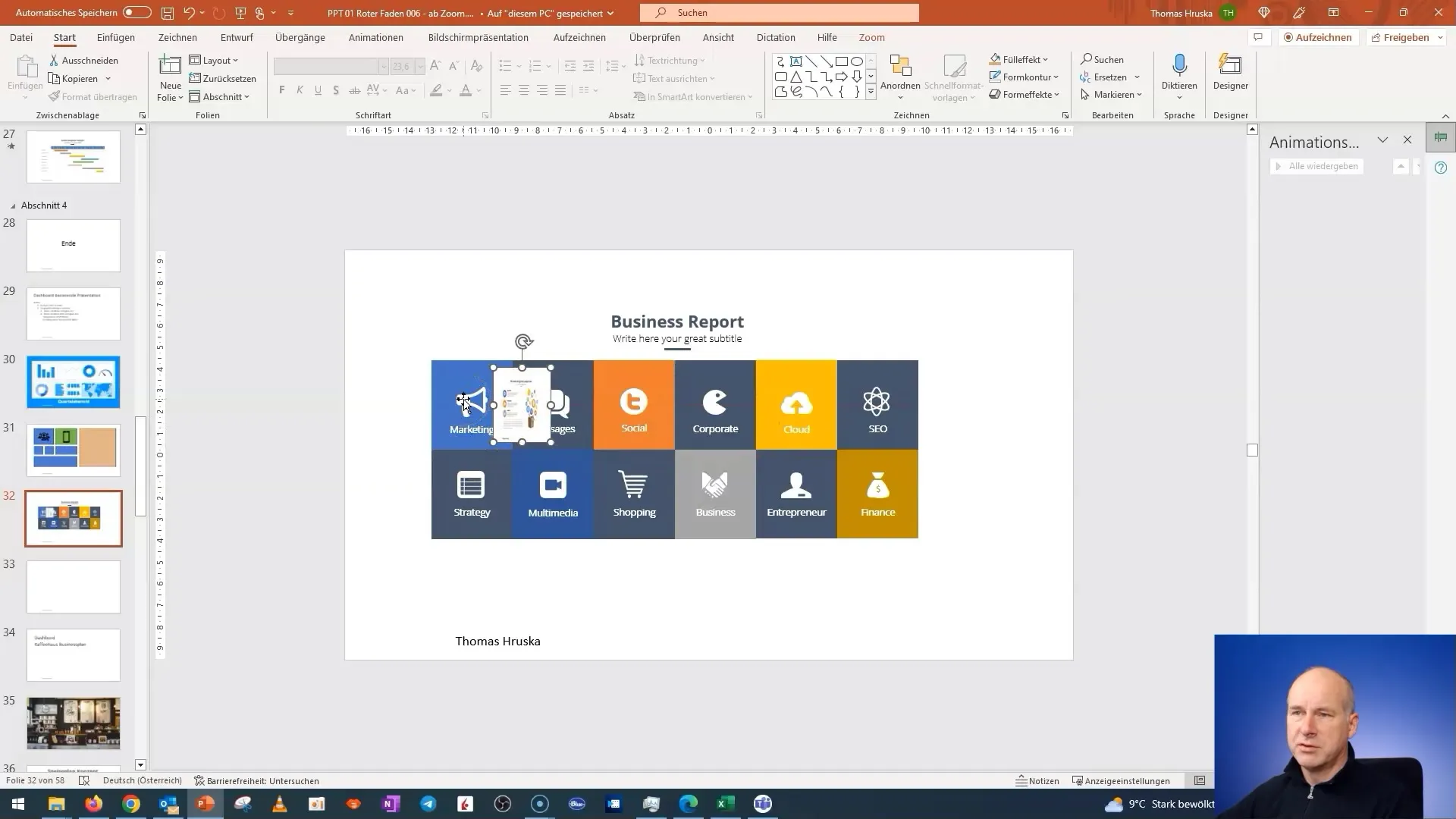Image resolution: width=1456 pixels, height=819 pixels.
Task: Click the Marketing tile icon
Action: [x=471, y=400]
